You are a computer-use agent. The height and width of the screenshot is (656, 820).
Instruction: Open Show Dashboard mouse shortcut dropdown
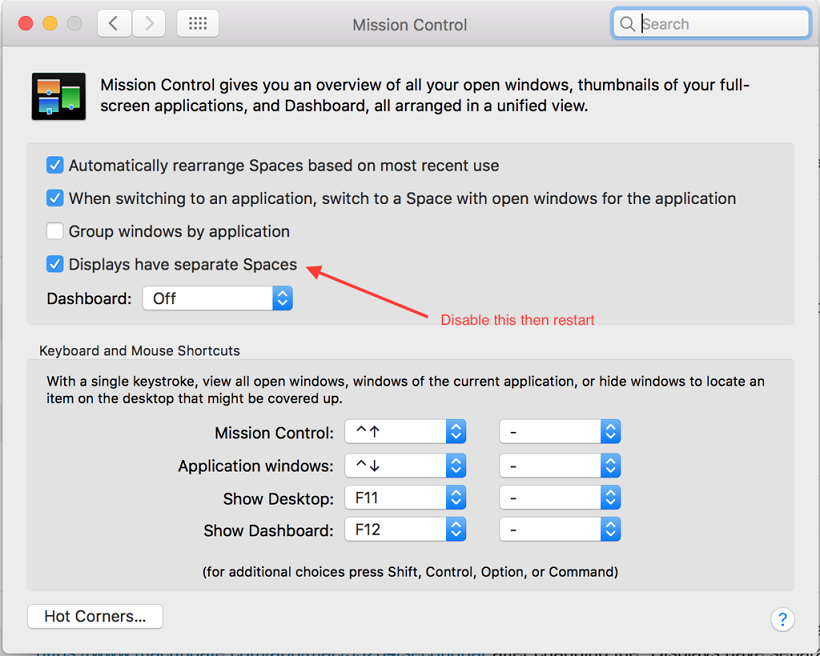(x=560, y=530)
